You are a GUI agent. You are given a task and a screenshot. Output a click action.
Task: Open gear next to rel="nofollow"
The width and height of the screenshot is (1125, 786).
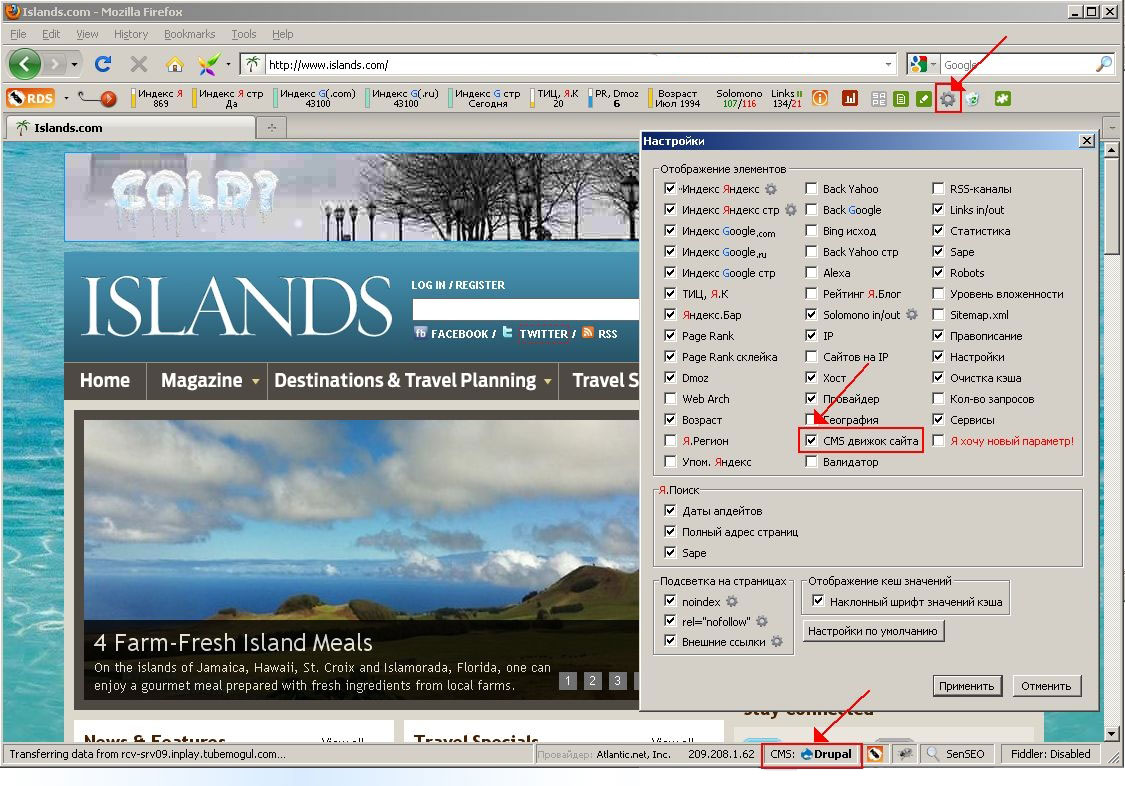(x=762, y=622)
